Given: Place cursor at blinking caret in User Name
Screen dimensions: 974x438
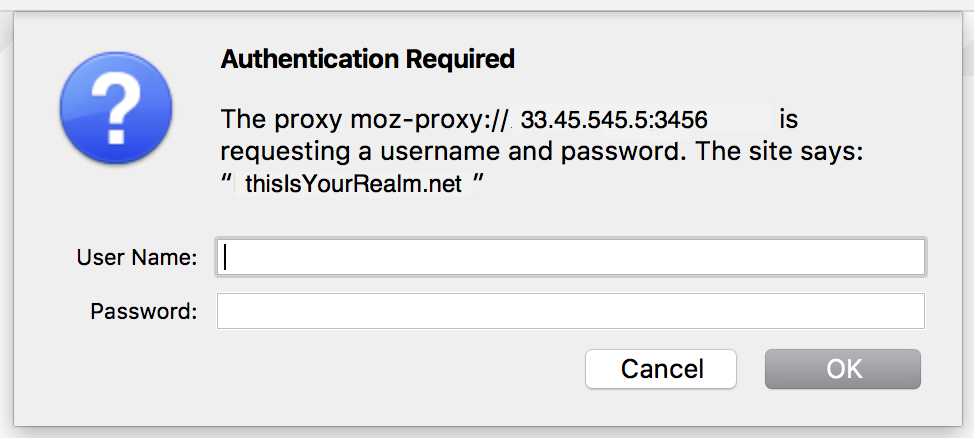Looking at the screenshot, I should 225,257.
